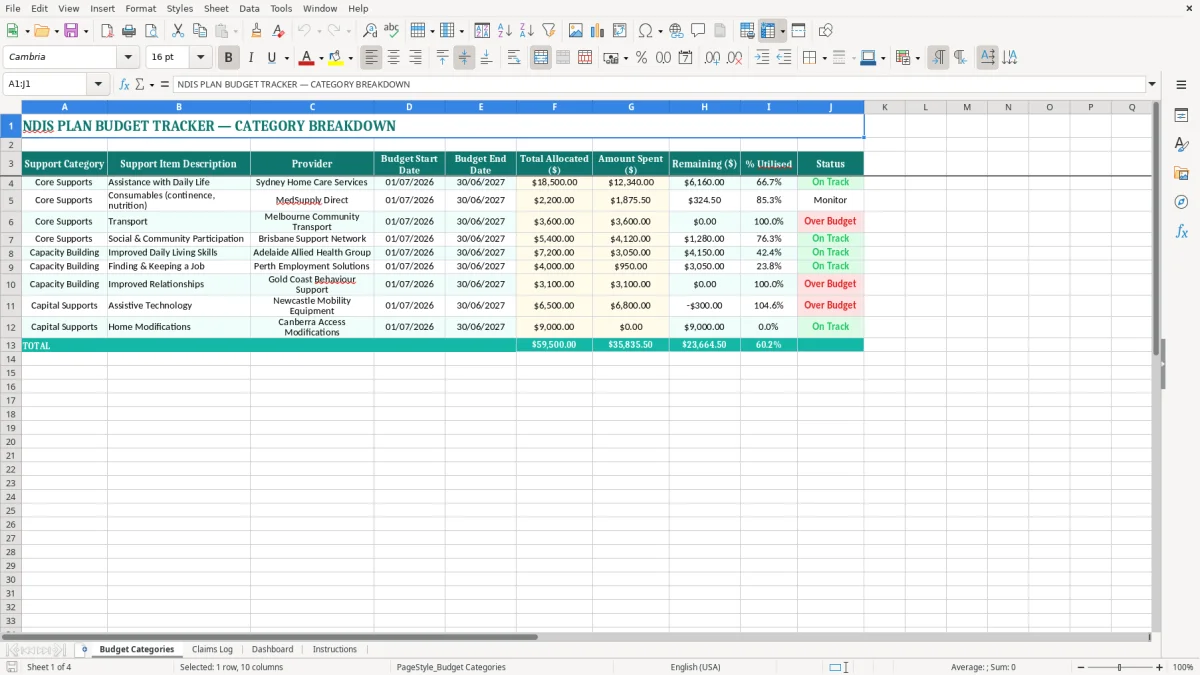The height and width of the screenshot is (675, 1200).
Task: Click 100% zoom level in status bar
Action: pos(1183,667)
